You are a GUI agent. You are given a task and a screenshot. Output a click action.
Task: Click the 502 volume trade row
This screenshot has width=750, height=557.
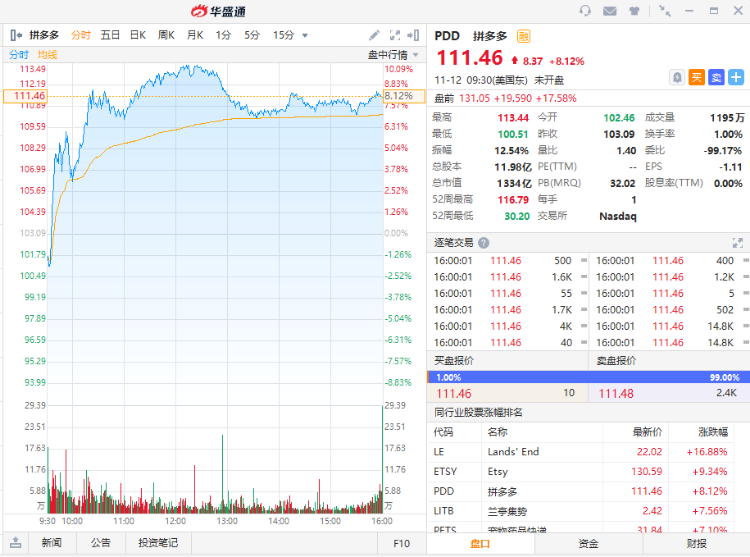pyautogui.click(x=670, y=310)
